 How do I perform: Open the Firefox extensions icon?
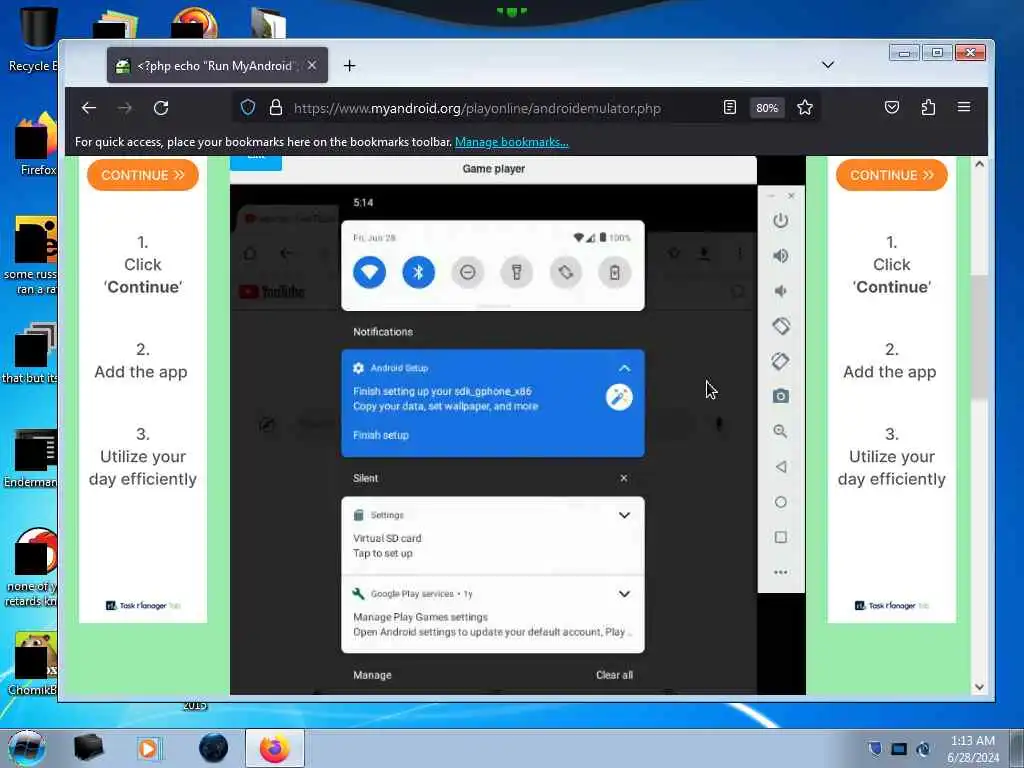point(928,108)
